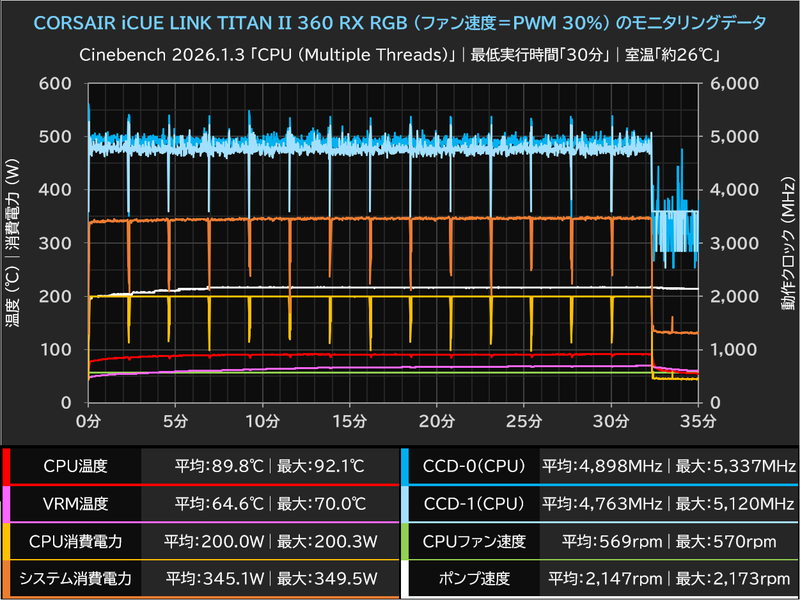Click the 35分 label on the time axis
The image size is (800, 600).
coord(698,421)
